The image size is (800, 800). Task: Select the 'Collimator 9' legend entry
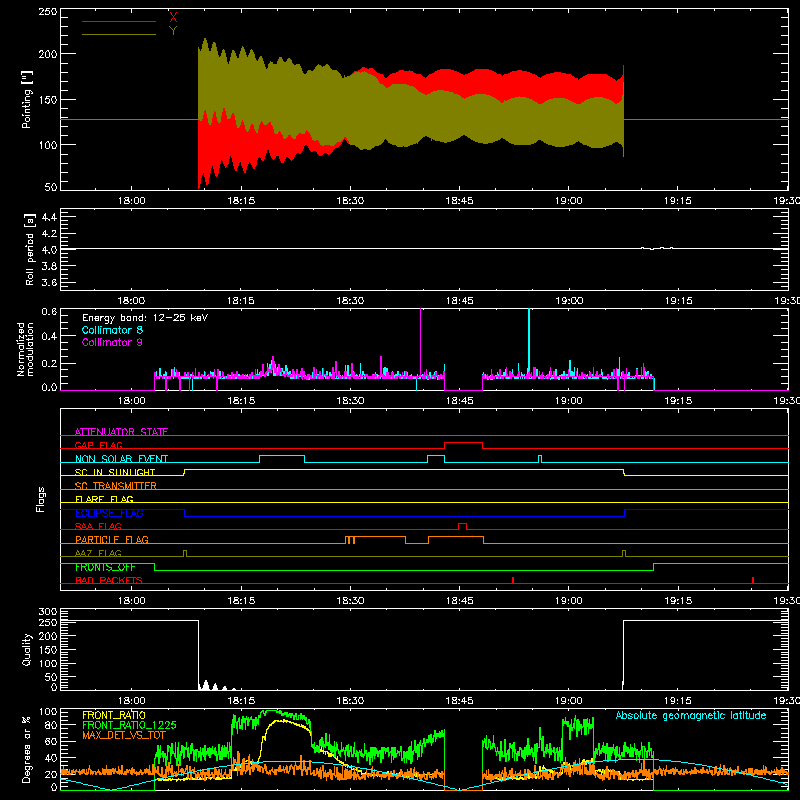pos(112,342)
